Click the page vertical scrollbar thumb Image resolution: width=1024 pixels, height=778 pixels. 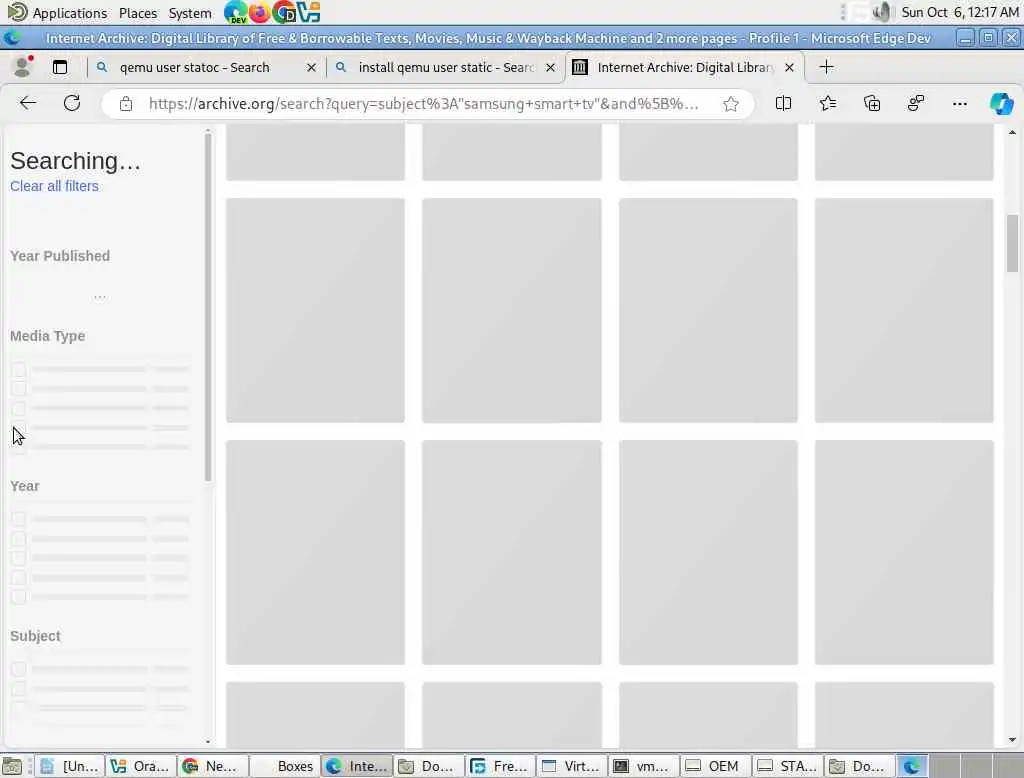(x=1012, y=242)
